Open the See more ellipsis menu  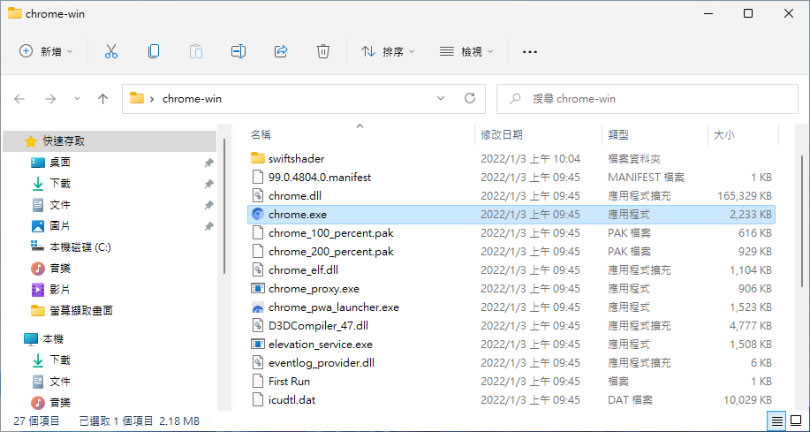[530, 52]
